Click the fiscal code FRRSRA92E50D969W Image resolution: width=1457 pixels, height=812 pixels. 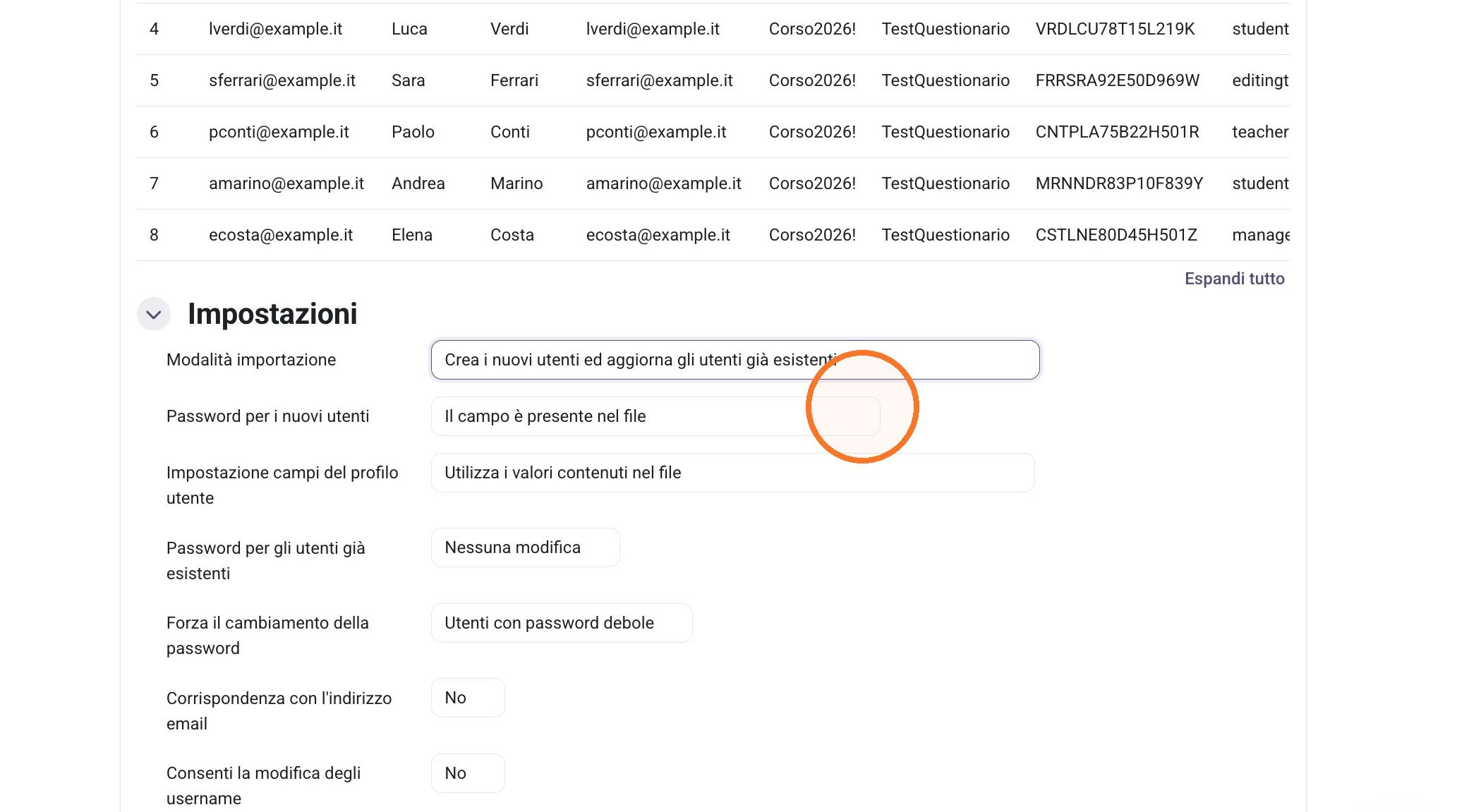point(1117,80)
